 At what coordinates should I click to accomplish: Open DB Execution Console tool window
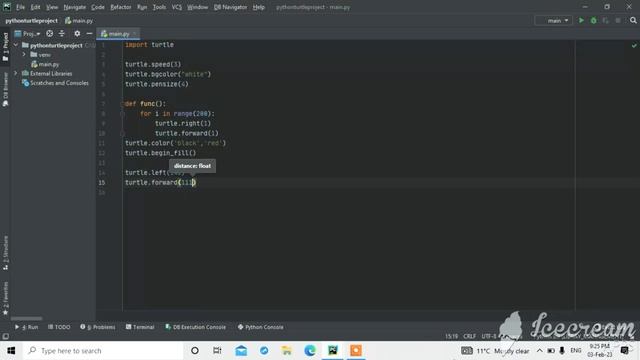(x=196, y=327)
